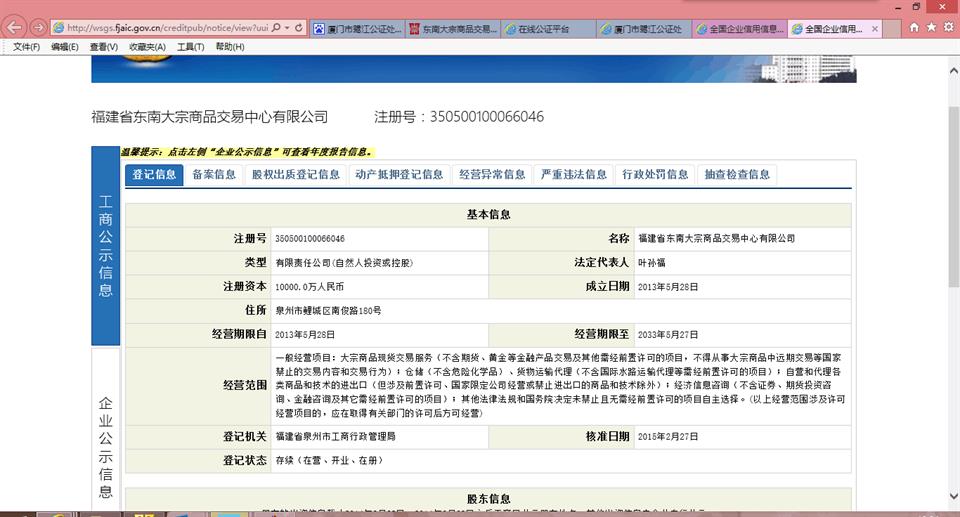Open the 文件(F) menu
960x517 pixels.
[x=26, y=47]
